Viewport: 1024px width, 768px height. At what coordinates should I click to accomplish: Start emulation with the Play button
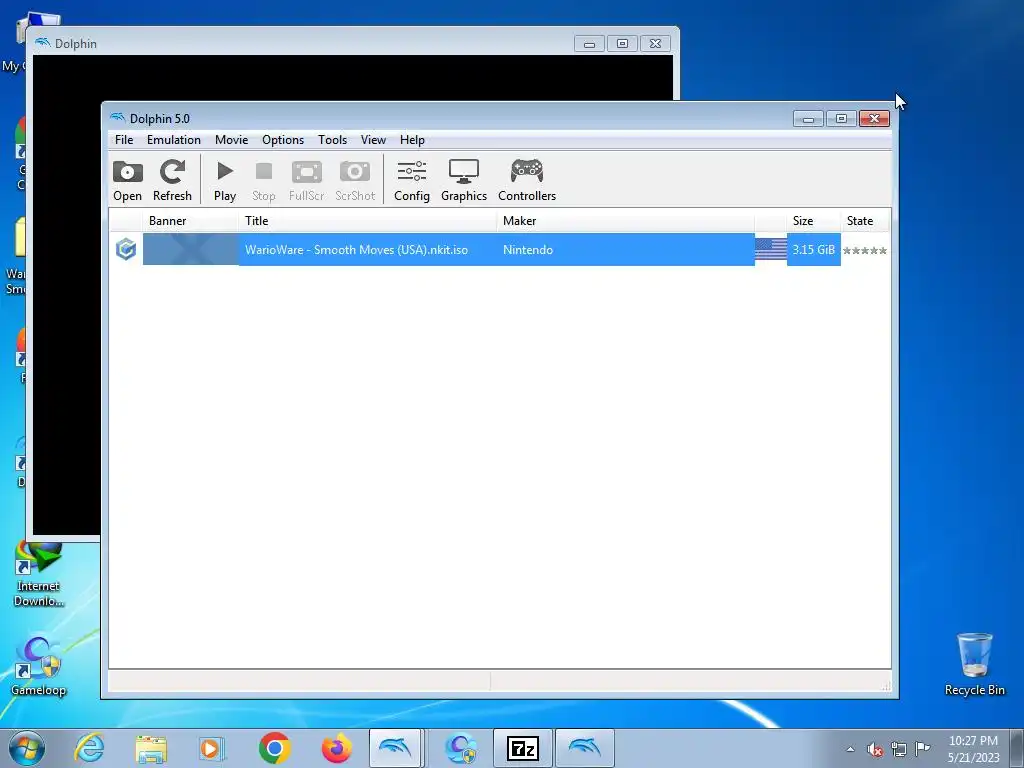pos(225,180)
